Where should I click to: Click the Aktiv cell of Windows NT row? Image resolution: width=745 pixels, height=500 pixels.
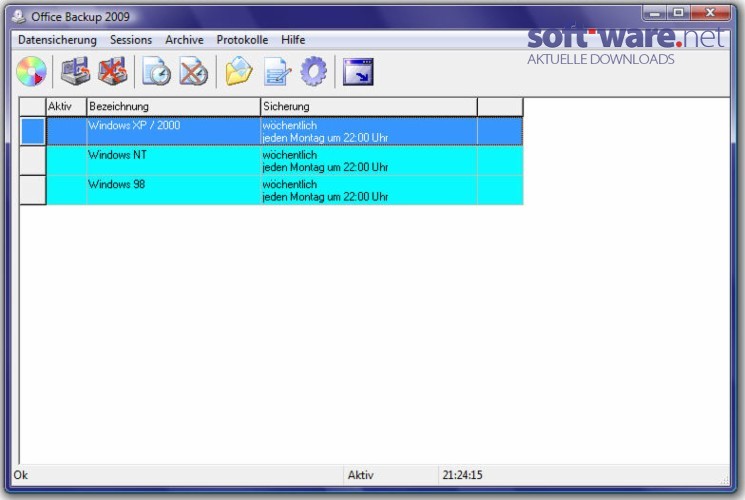67,161
